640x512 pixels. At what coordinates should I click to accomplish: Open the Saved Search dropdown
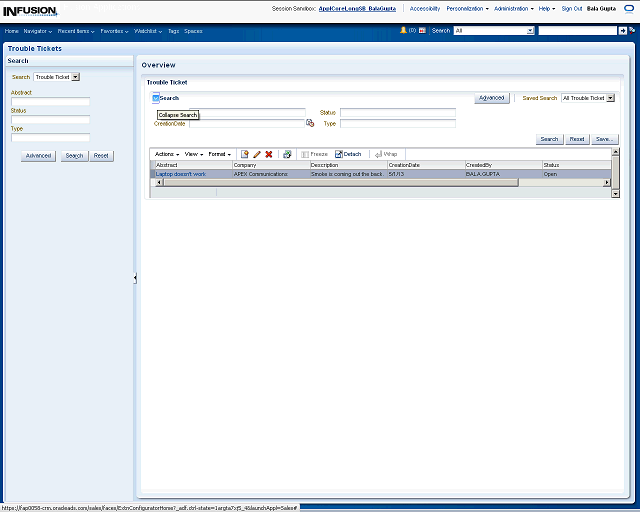(611, 98)
